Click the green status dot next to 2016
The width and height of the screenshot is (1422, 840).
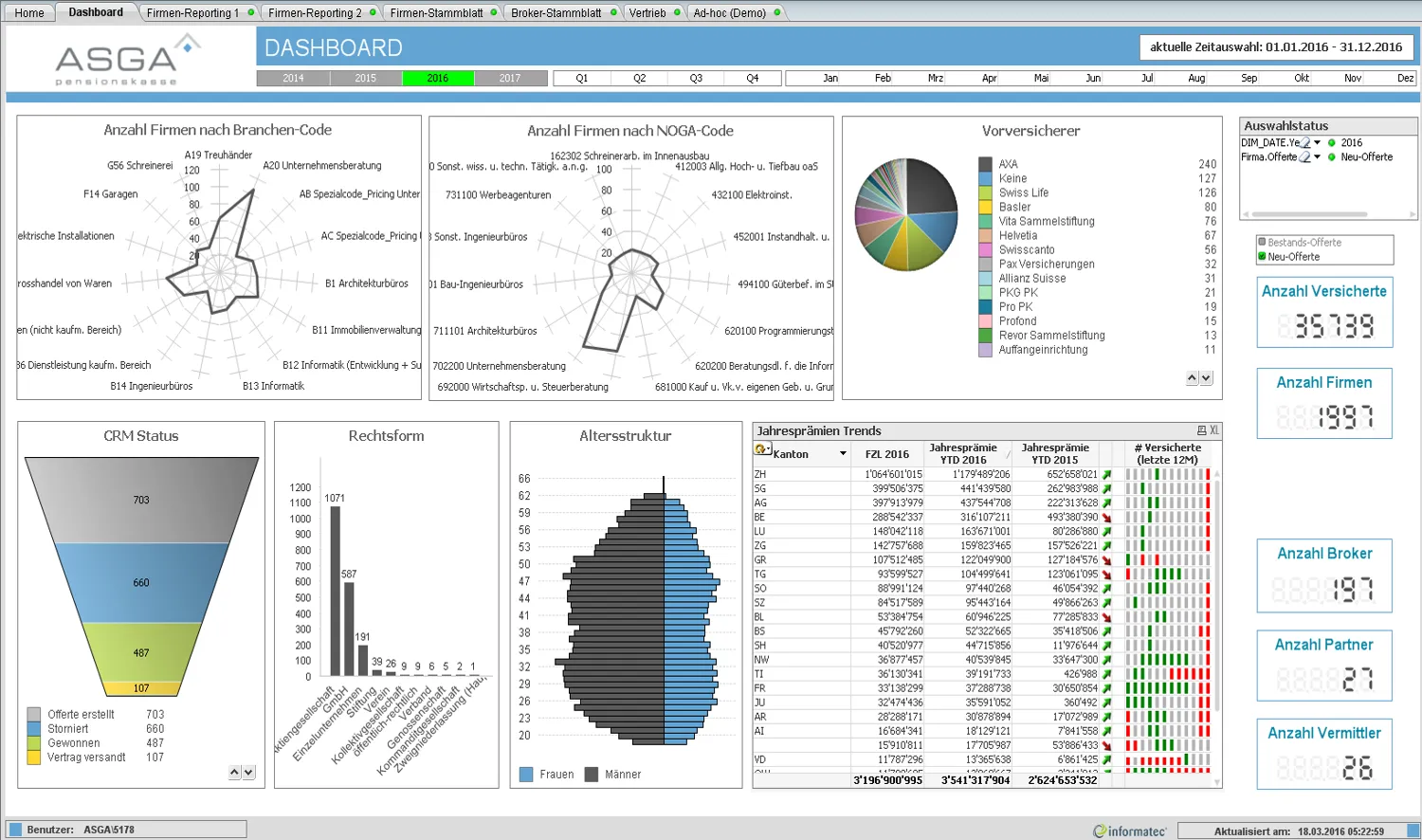pos(1332,143)
